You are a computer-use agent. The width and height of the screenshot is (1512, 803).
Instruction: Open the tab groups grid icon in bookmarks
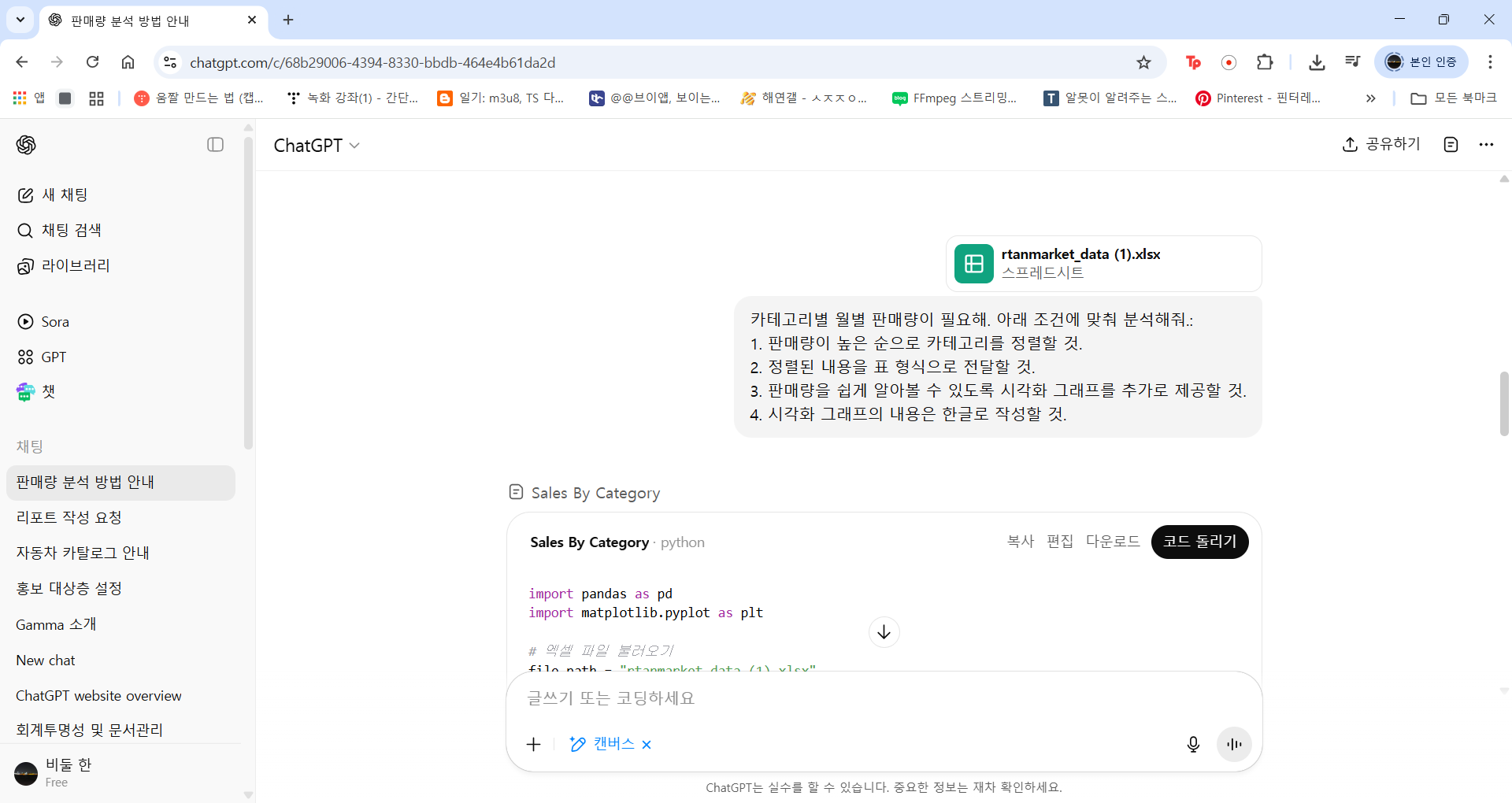click(96, 98)
